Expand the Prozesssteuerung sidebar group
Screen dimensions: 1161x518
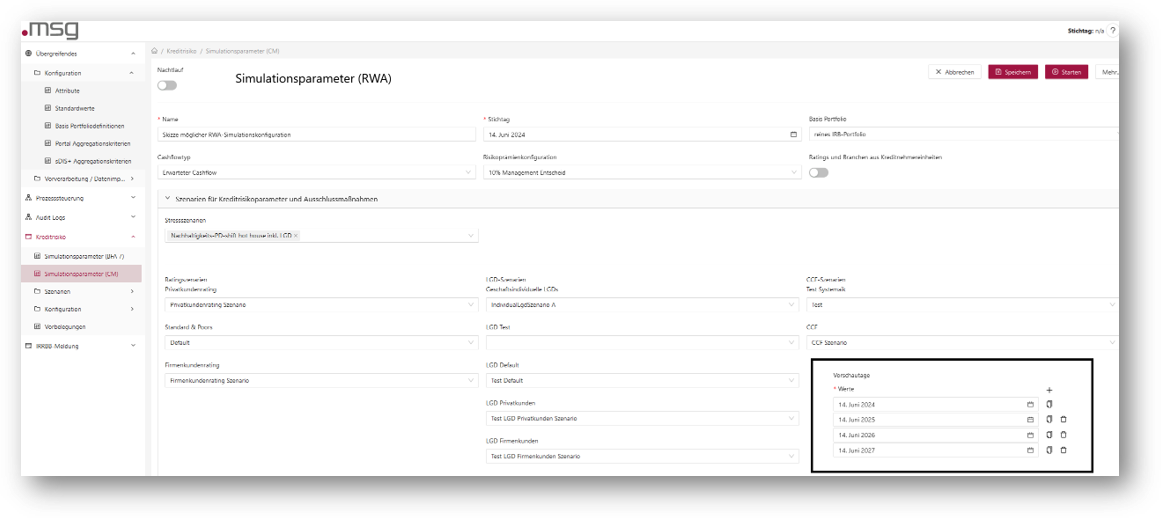(133, 198)
